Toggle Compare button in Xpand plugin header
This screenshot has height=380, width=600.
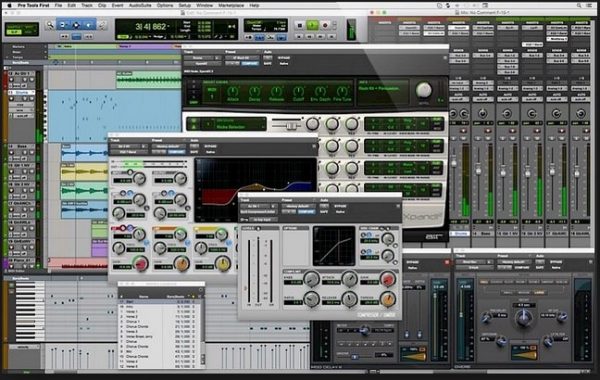(250, 64)
